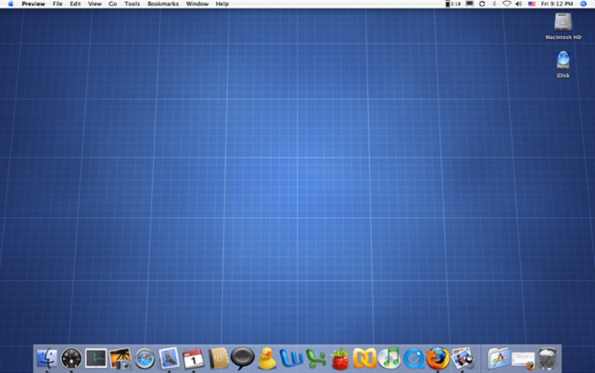The height and width of the screenshot is (373, 595).
Task: Open Firefox from the Dock
Action: click(438, 359)
